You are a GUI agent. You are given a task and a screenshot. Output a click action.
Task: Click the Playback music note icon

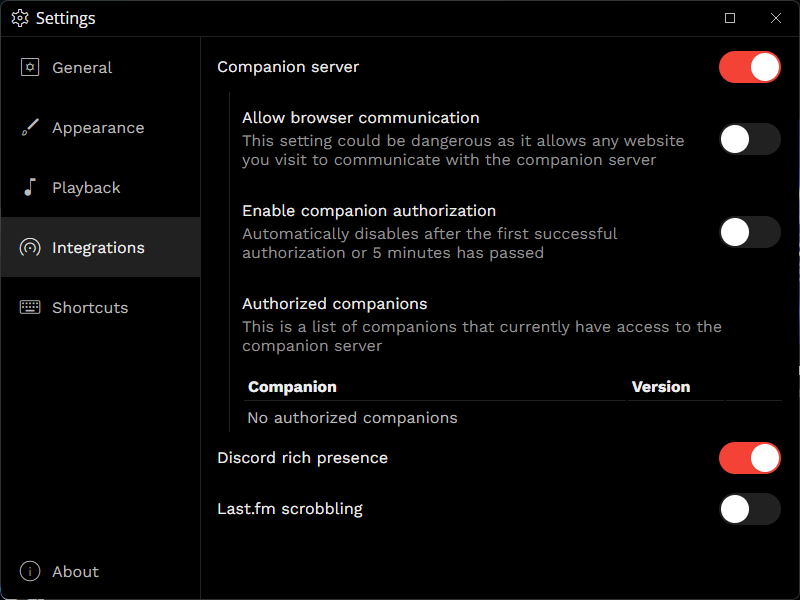click(30, 188)
